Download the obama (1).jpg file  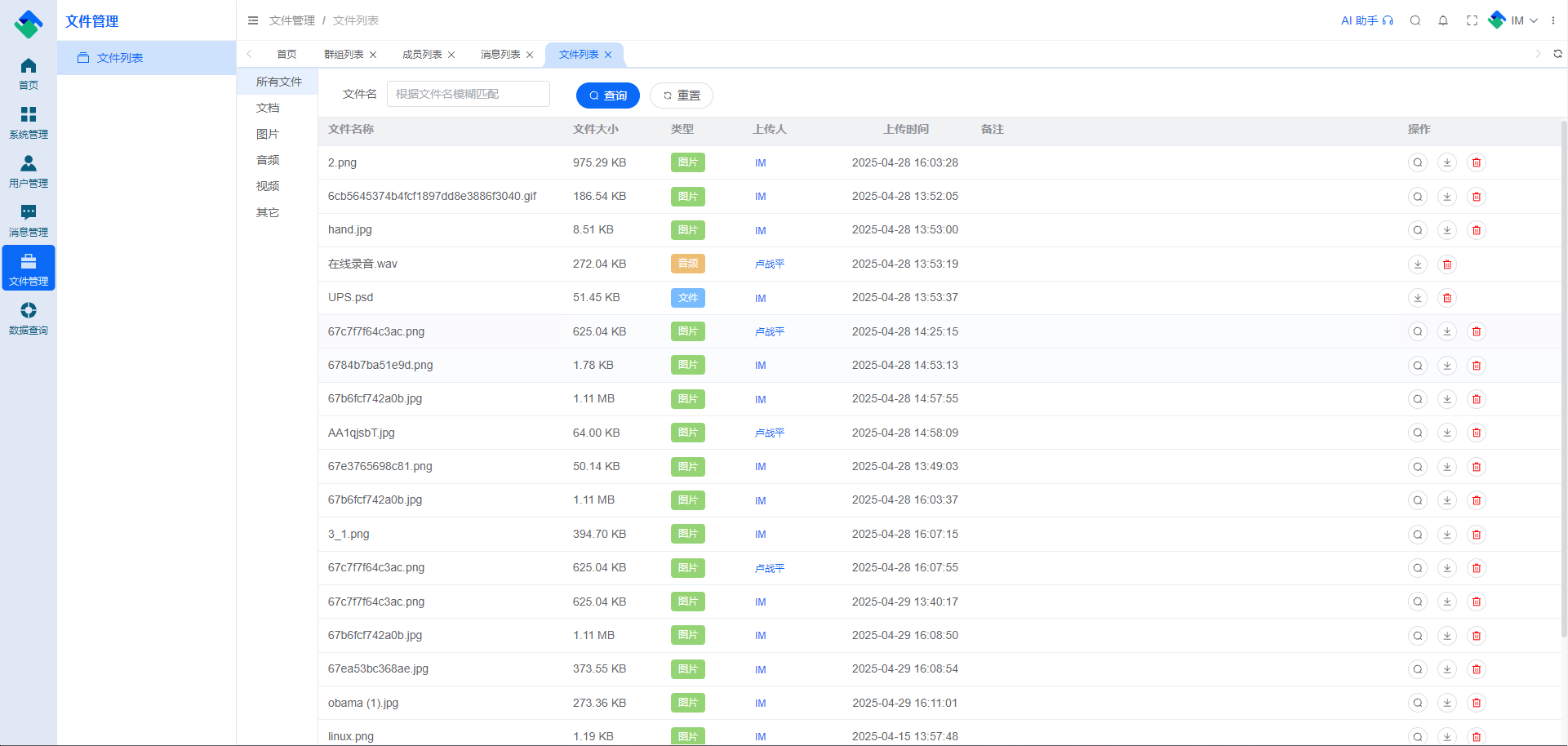coord(1447,703)
